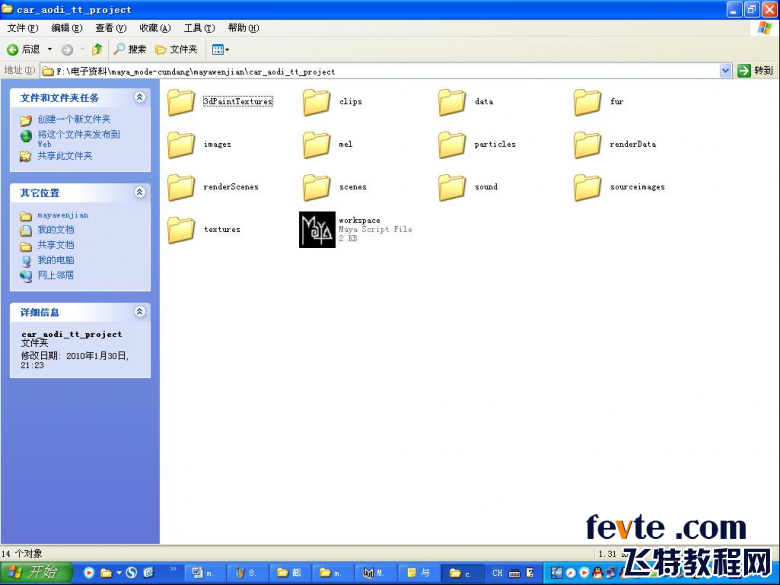Expand the address bar dropdown arrow

[x=725, y=71]
